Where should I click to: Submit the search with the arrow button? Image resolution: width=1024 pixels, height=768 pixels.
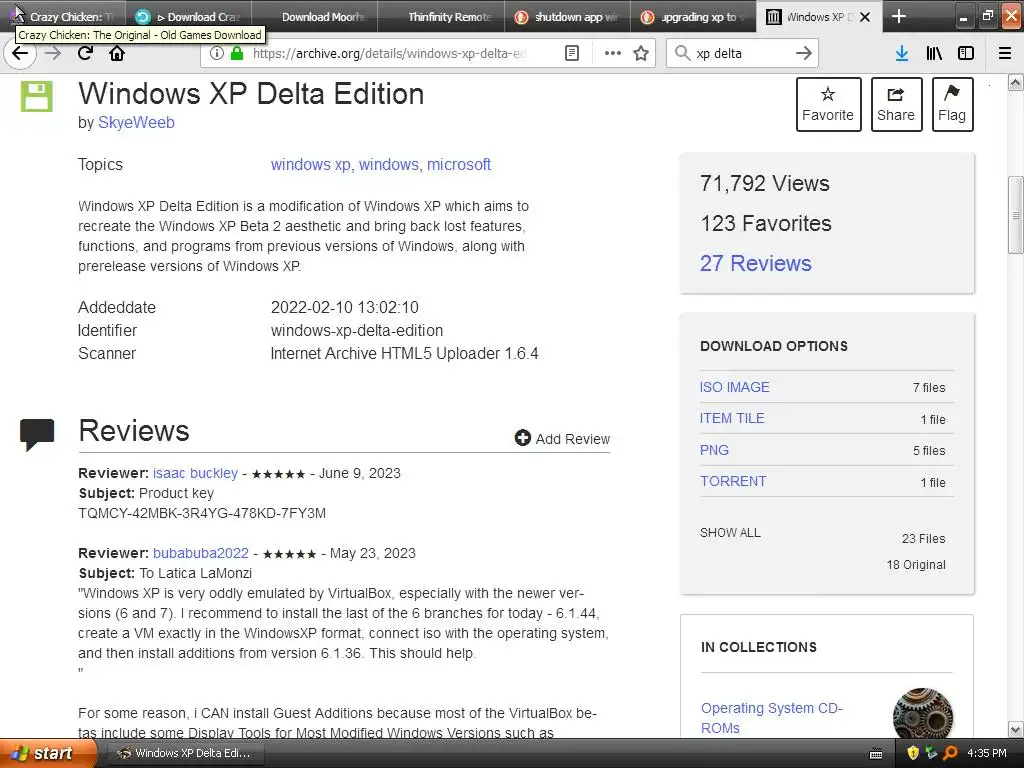[803, 54]
